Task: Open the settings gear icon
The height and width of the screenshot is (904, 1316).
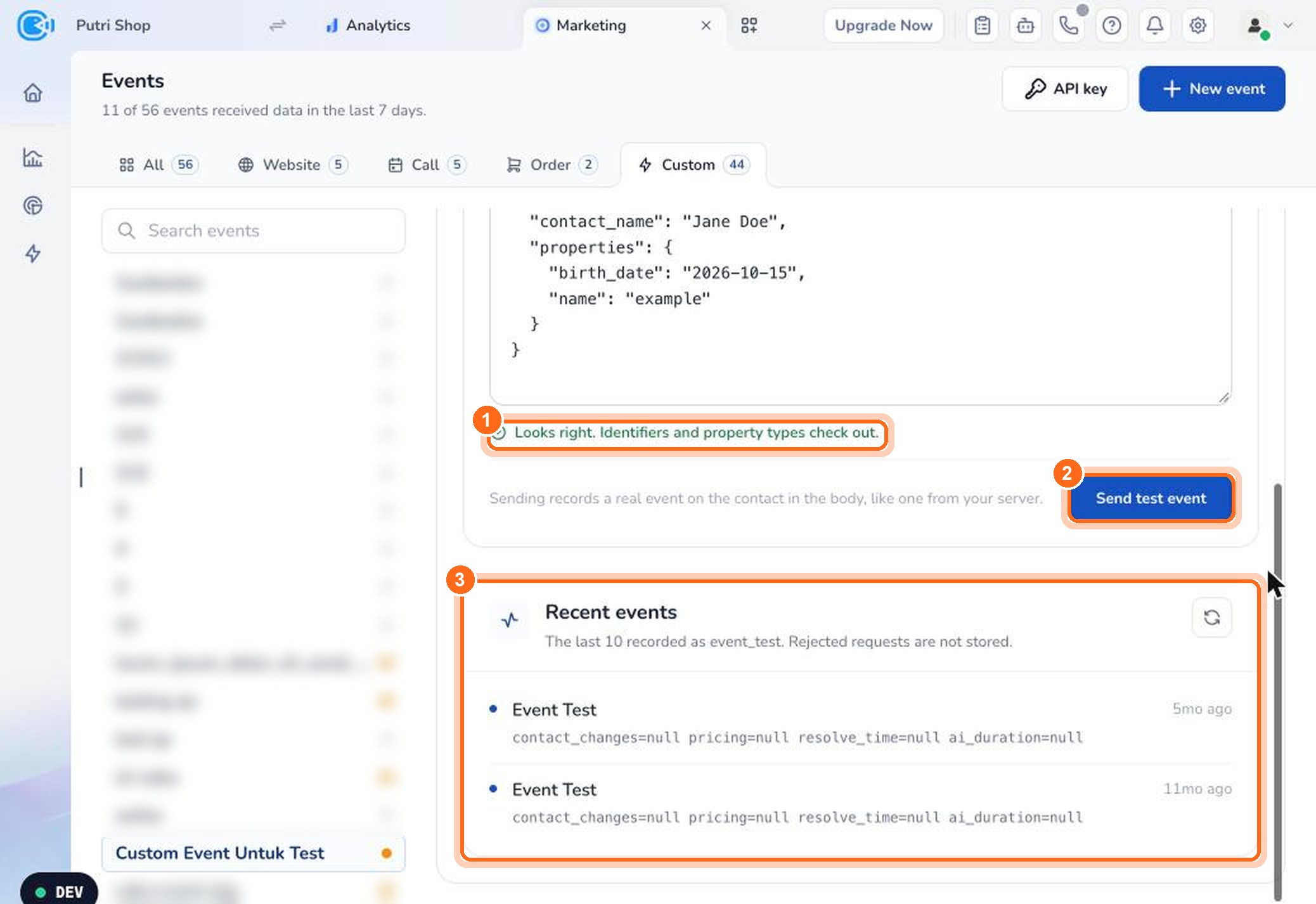Action: click(1197, 25)
